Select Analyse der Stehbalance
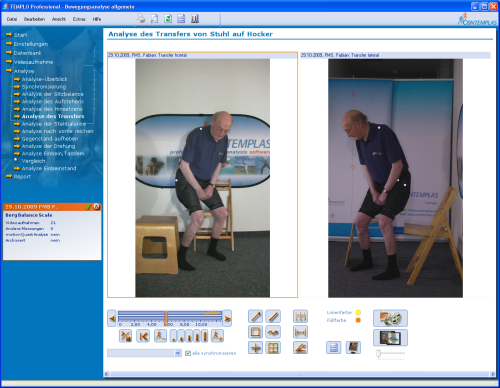This screenshot has height=388, width=500. pos(54,124)
